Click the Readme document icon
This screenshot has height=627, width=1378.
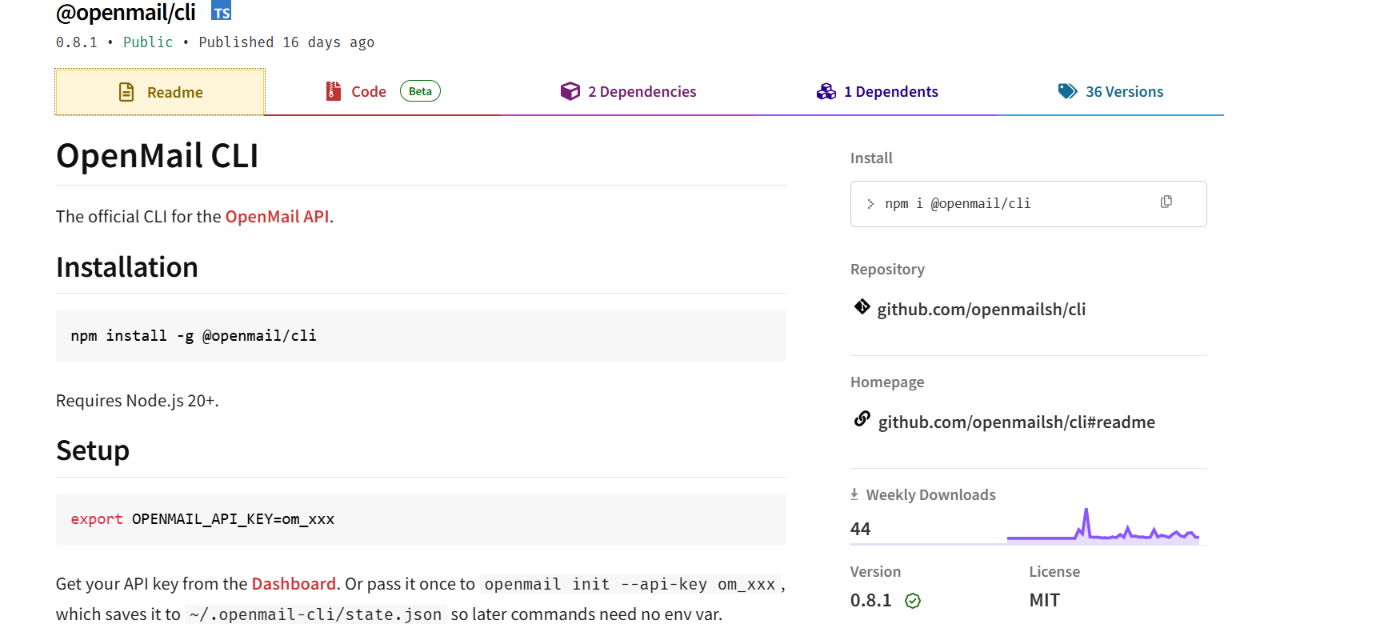[x=126, y=92]
